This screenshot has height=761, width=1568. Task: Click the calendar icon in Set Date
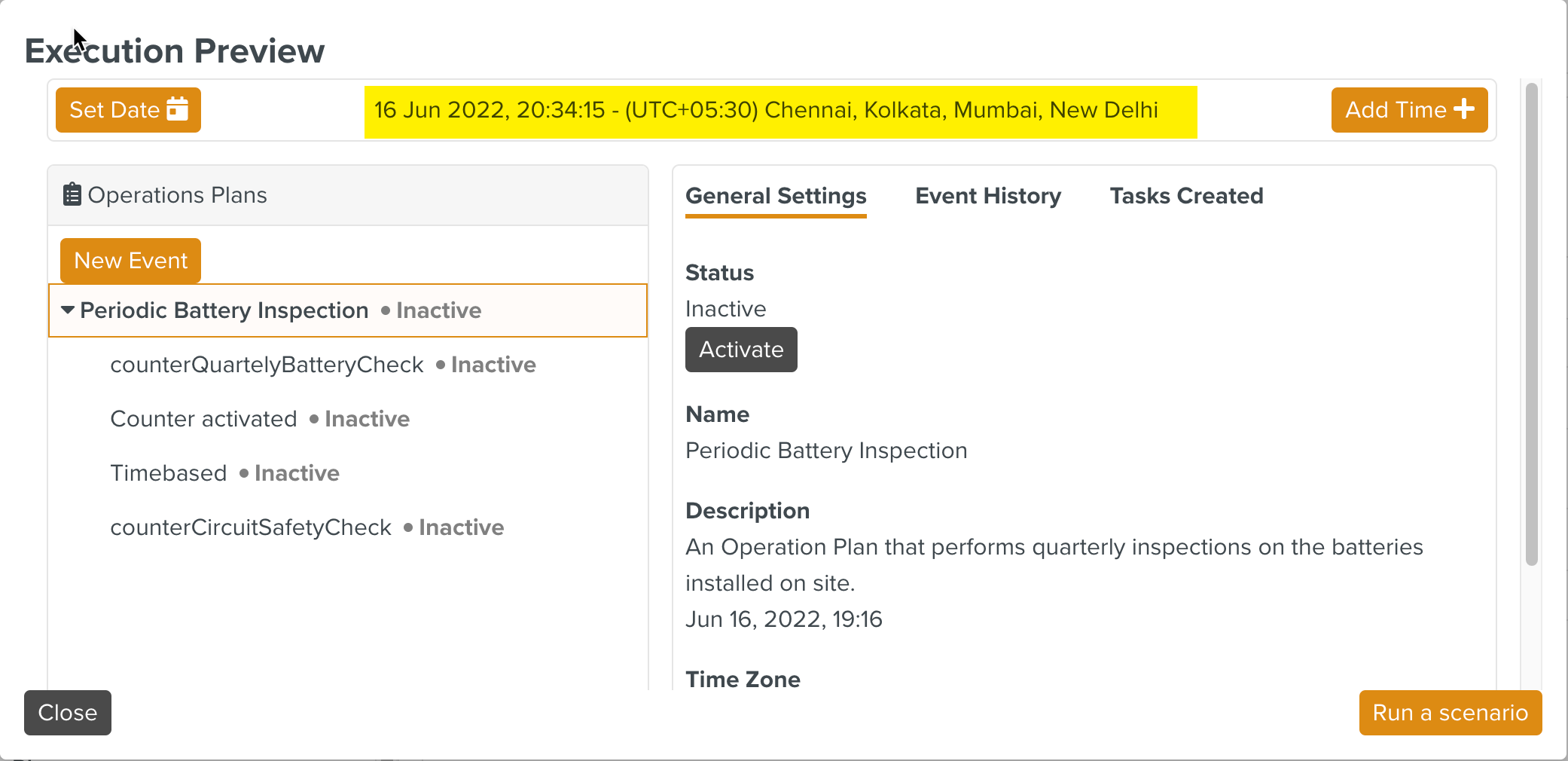point(178,109)
